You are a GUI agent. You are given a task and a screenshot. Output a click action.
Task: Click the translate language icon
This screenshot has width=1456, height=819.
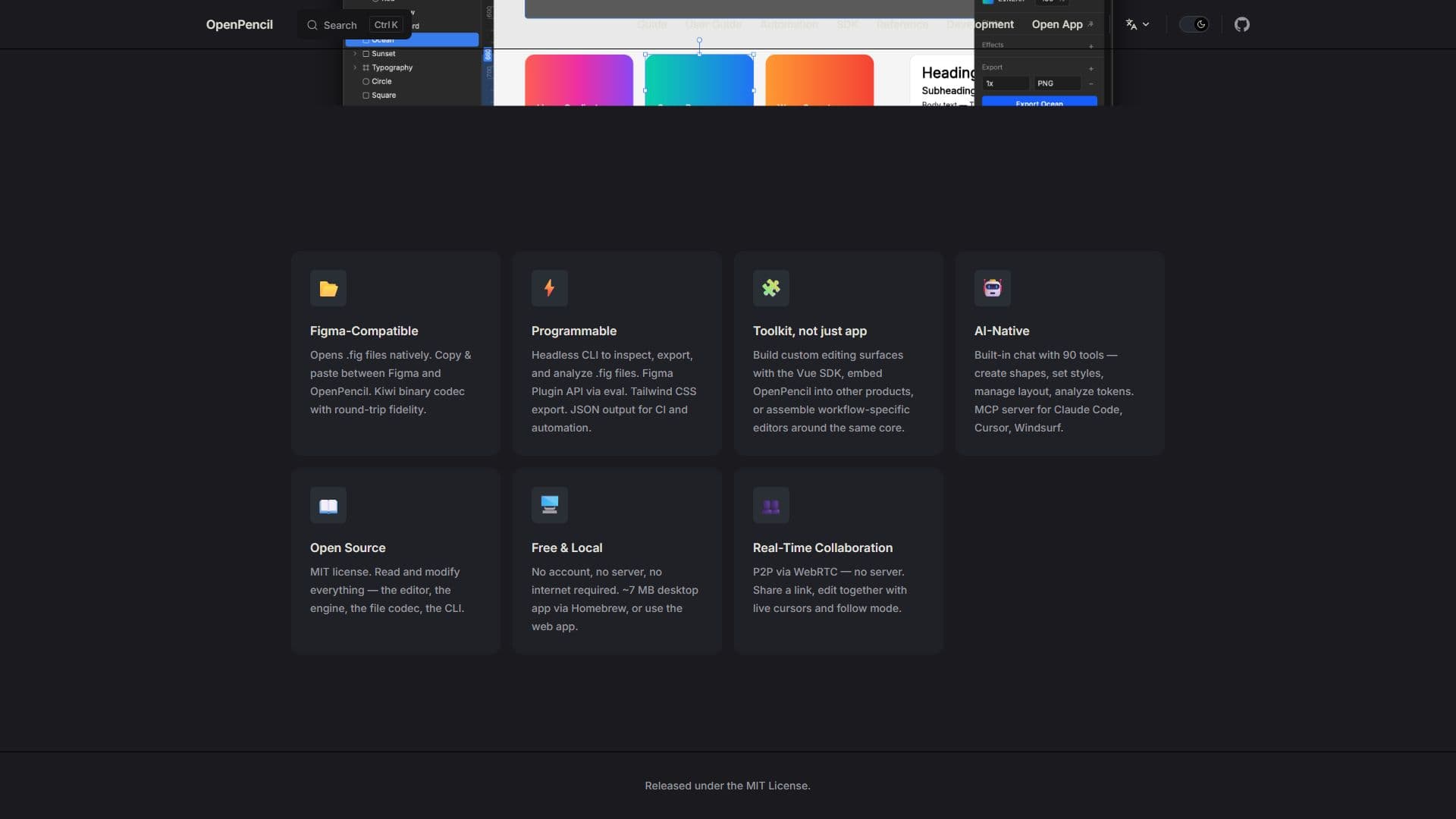pyautogui.click(x=1131, y=24)
